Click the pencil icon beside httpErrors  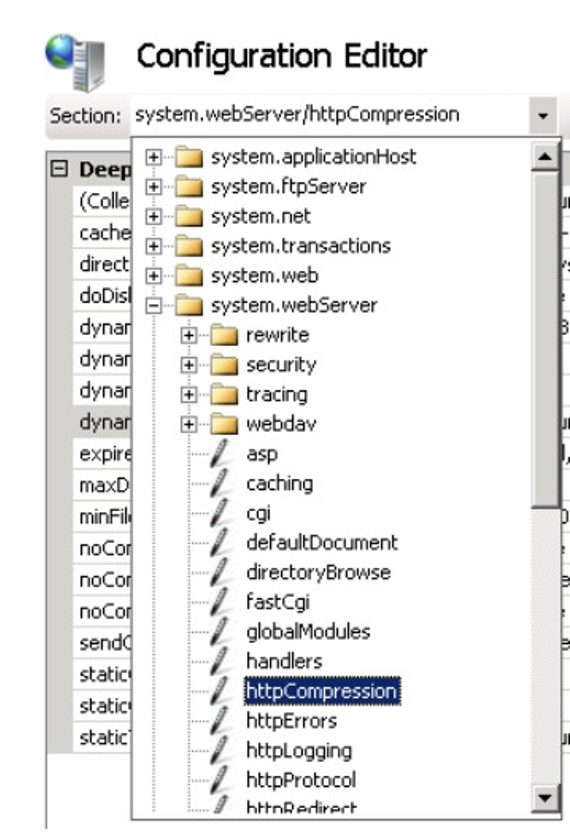coord(220,721)
